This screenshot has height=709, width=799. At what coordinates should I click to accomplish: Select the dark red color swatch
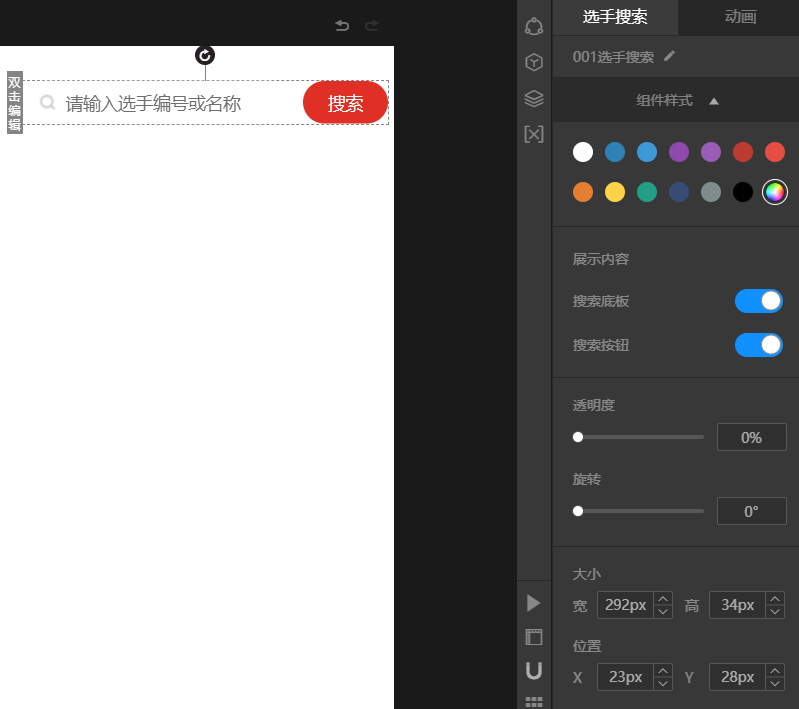[743, 152]
